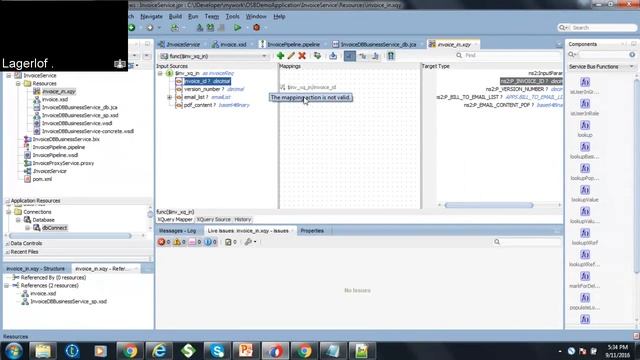Viewport: 640px width, 360px height.
Task: Switch to the InvoiceService editor tab
Action: 179,44
